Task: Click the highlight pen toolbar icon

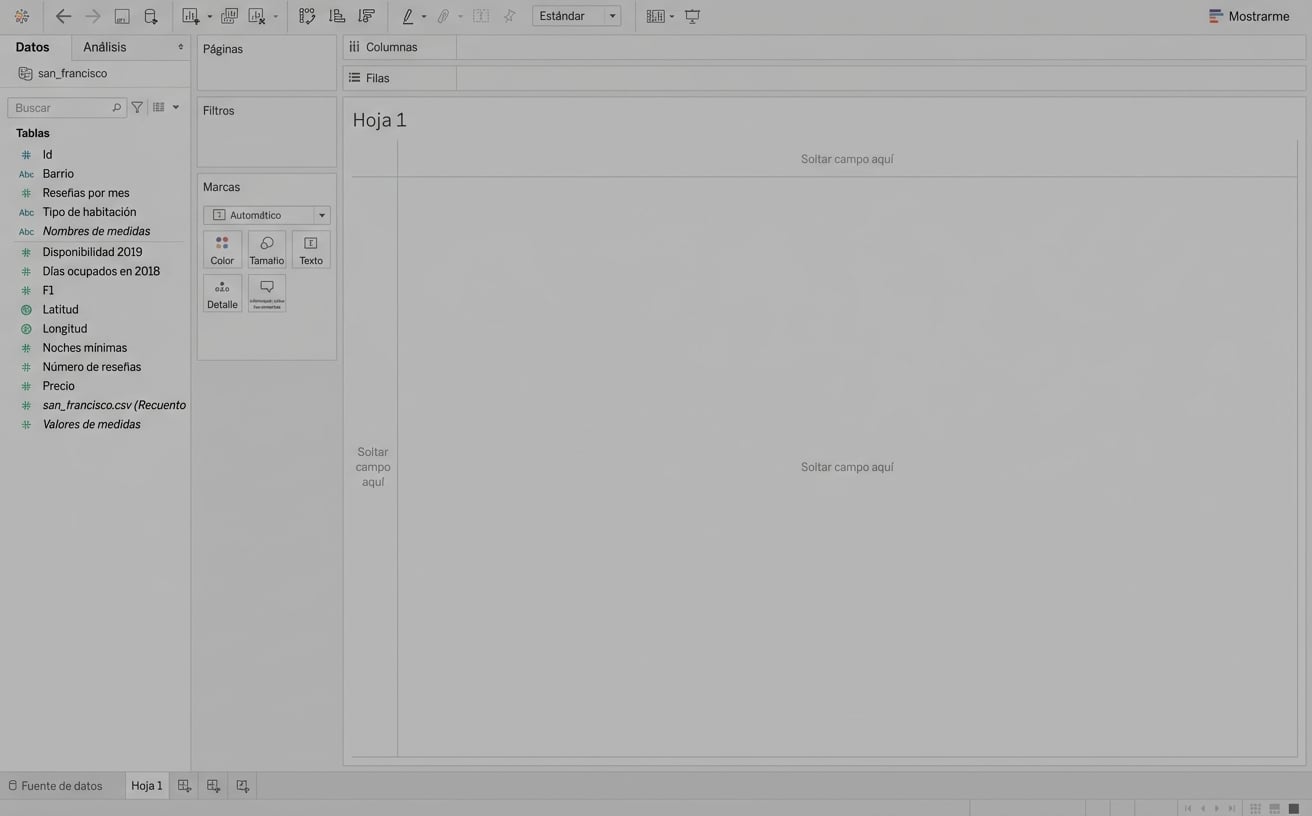Action: tap(407, 15)
